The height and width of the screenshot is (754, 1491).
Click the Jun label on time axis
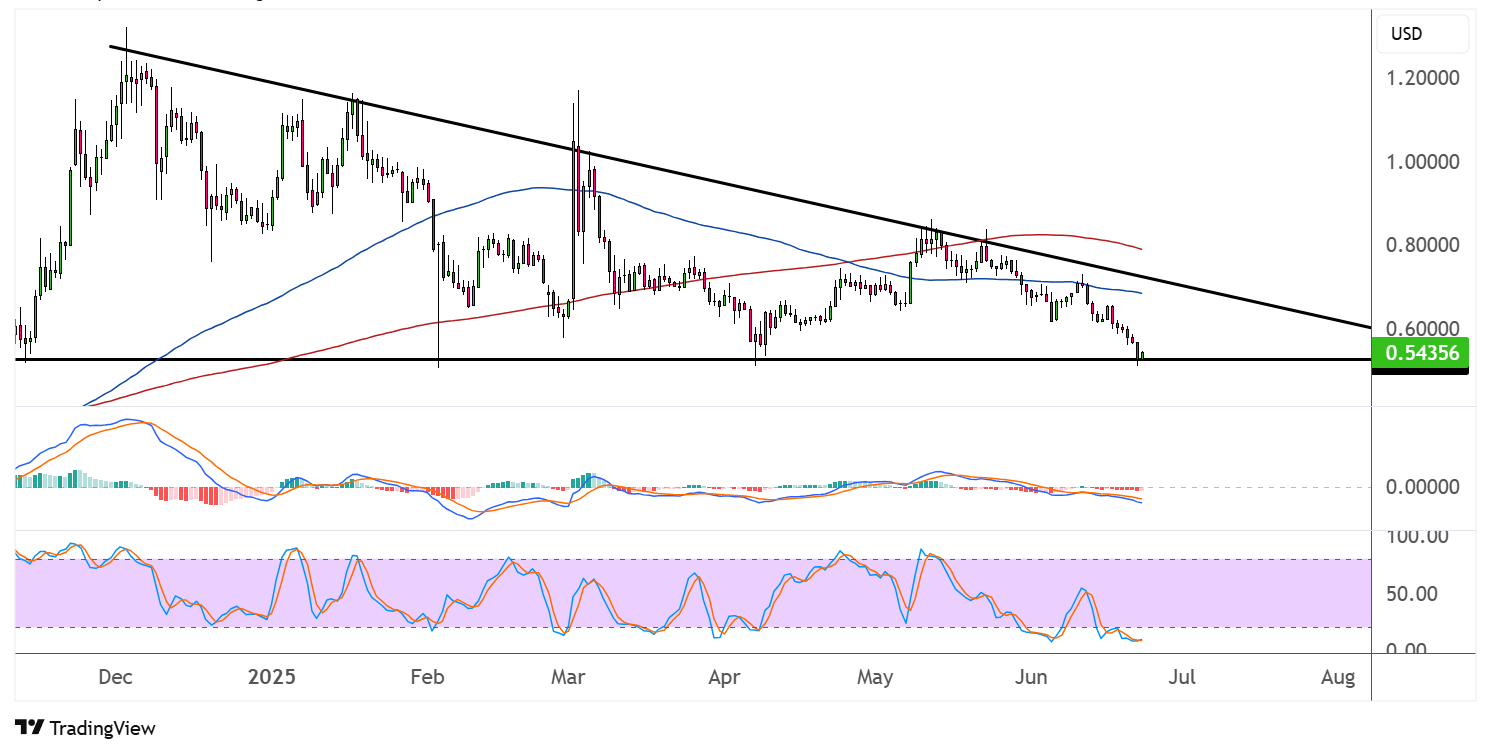point(1031,677)
